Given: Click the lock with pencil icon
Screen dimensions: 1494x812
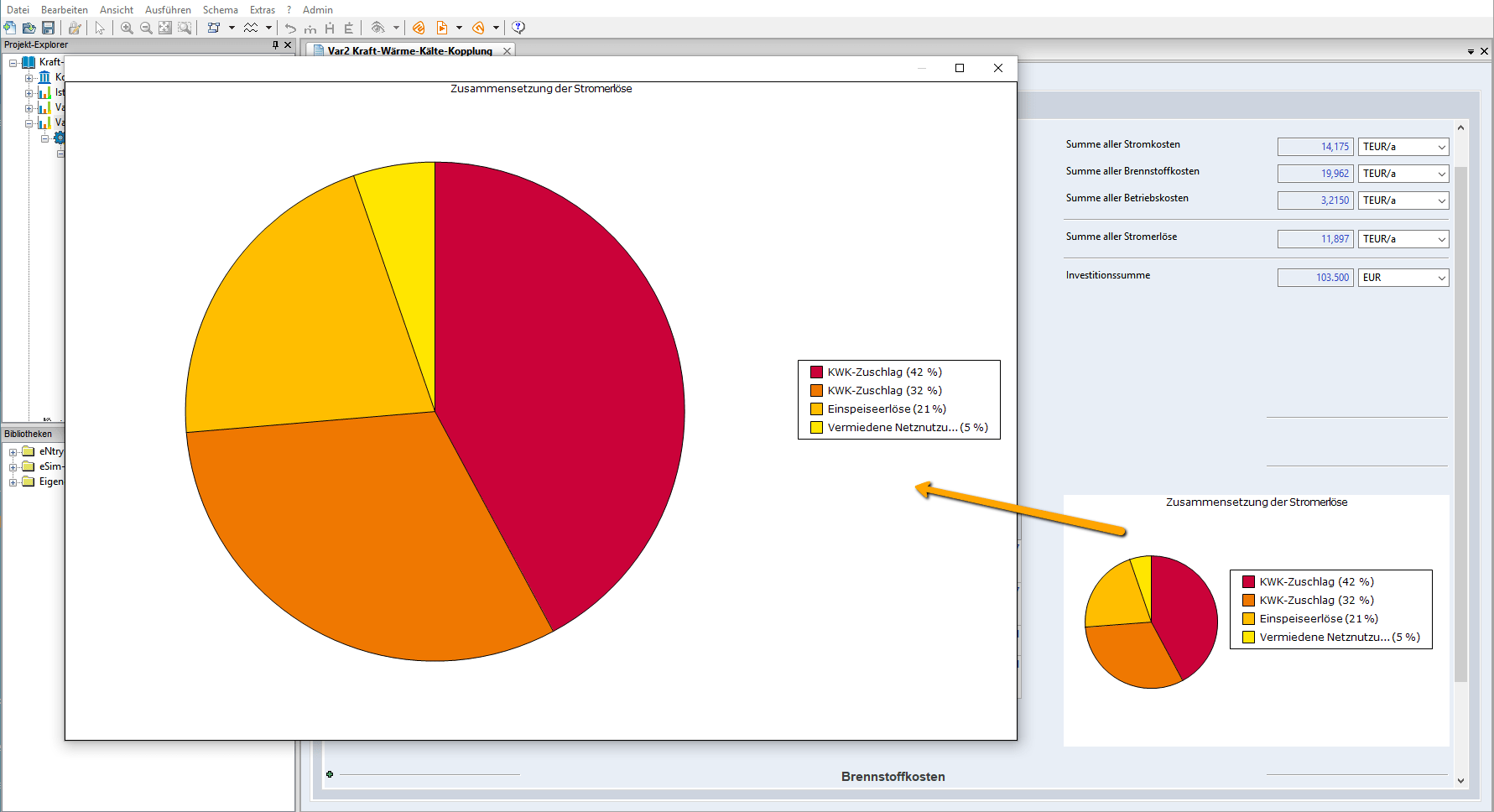Looking at the screenshot, I should (x=75, y=28).
